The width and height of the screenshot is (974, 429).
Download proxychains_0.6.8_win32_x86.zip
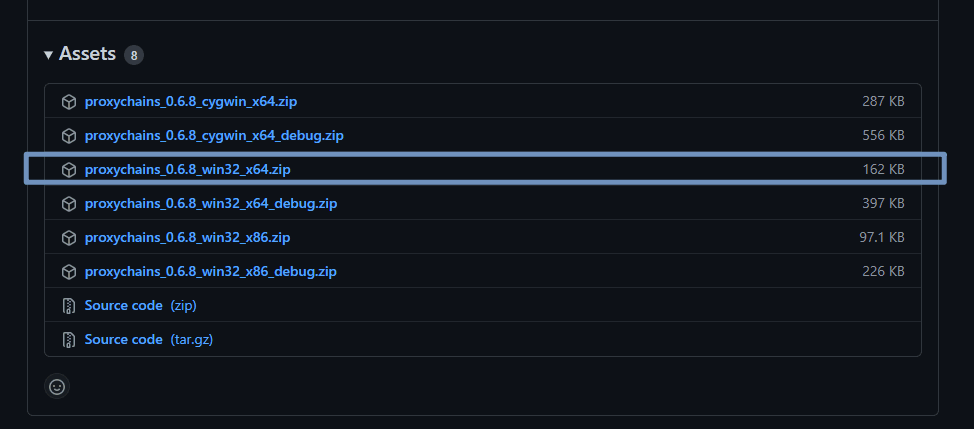[187, 238]
